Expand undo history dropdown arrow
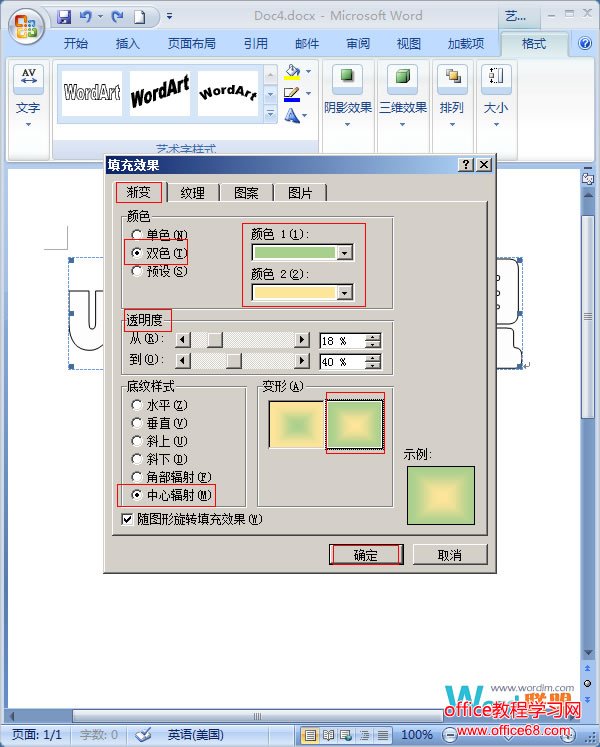Image resolution: width=600 pixels, height=747 pixels. point(101,16)
